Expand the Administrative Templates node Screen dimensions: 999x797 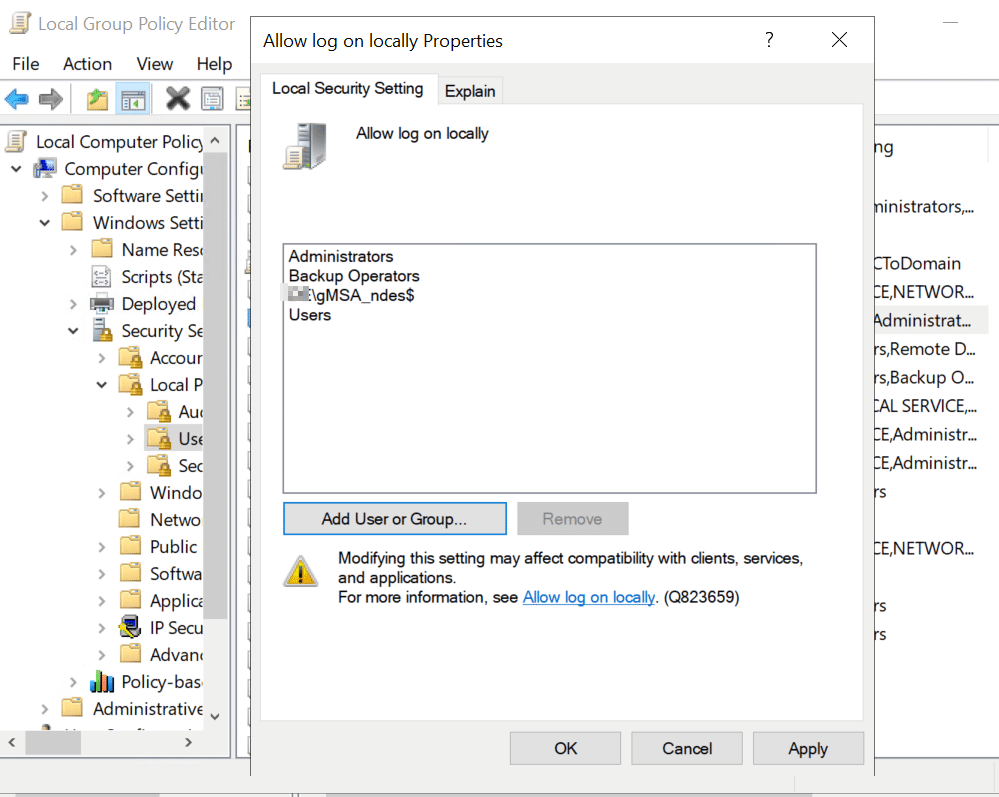45,707
